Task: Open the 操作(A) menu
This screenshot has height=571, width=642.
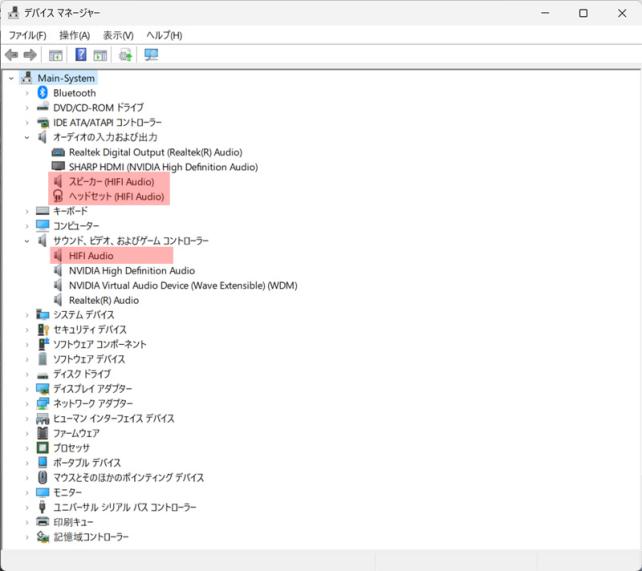Action: [75, 36]
